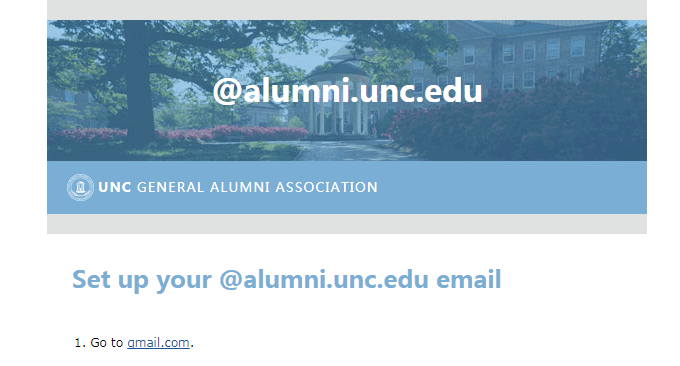Click the word 'email' in the heading

468,279
